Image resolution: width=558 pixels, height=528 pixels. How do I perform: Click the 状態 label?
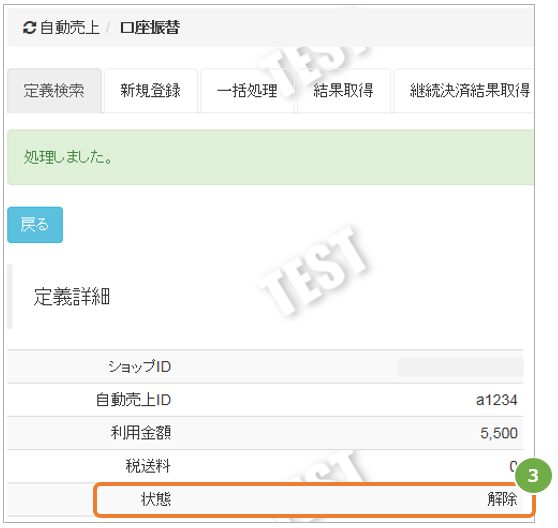click(156, 499)
